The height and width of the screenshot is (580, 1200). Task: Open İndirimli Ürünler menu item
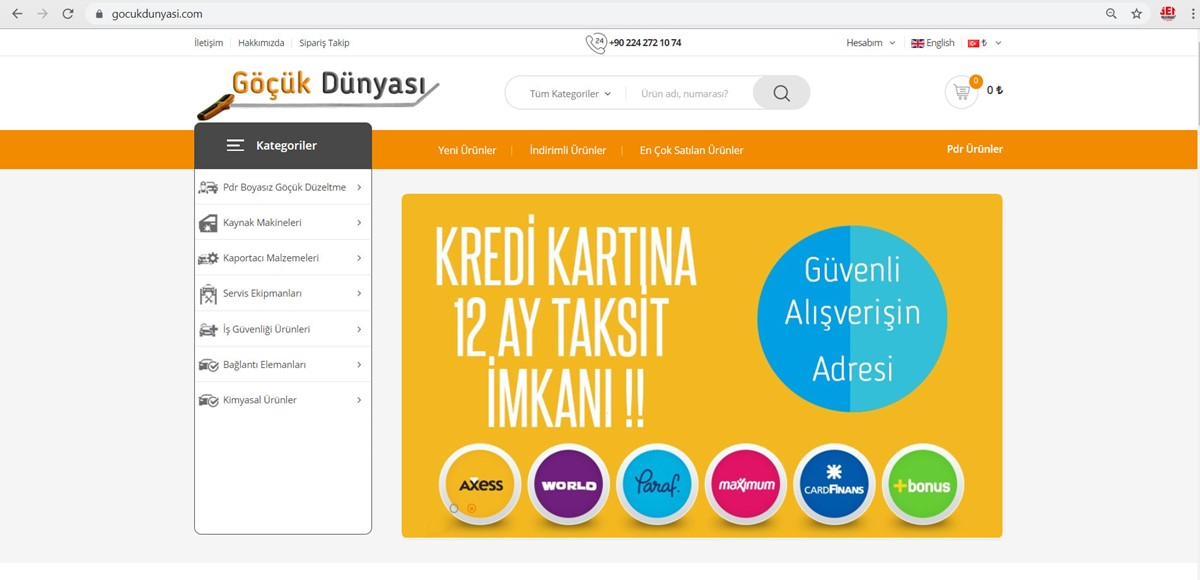pos(568,150)
